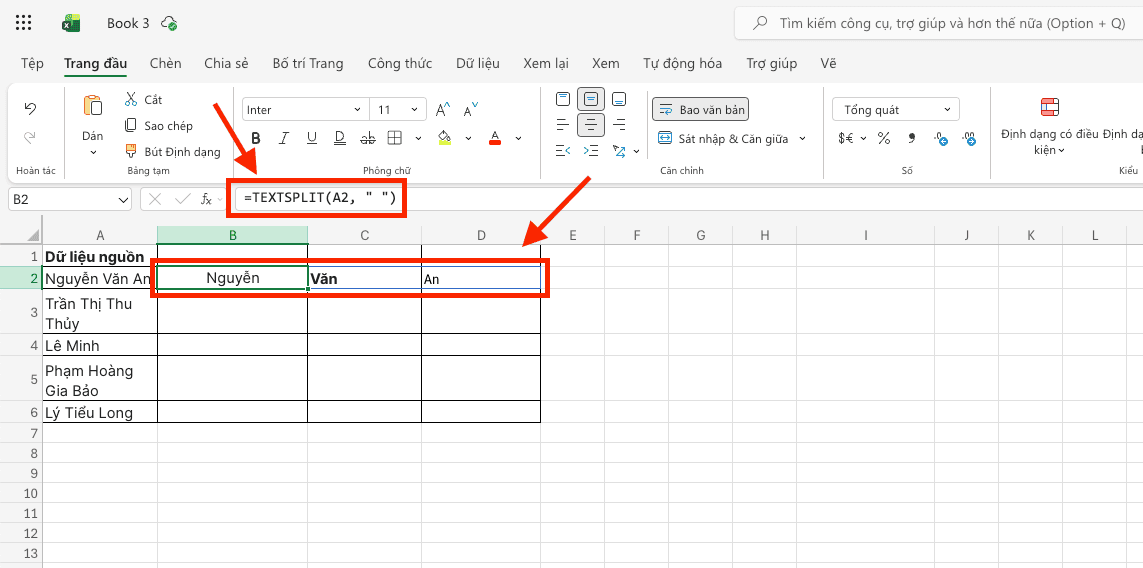1143x568 pixels.
Task: Open the cell borders icon
Action: 394,138
